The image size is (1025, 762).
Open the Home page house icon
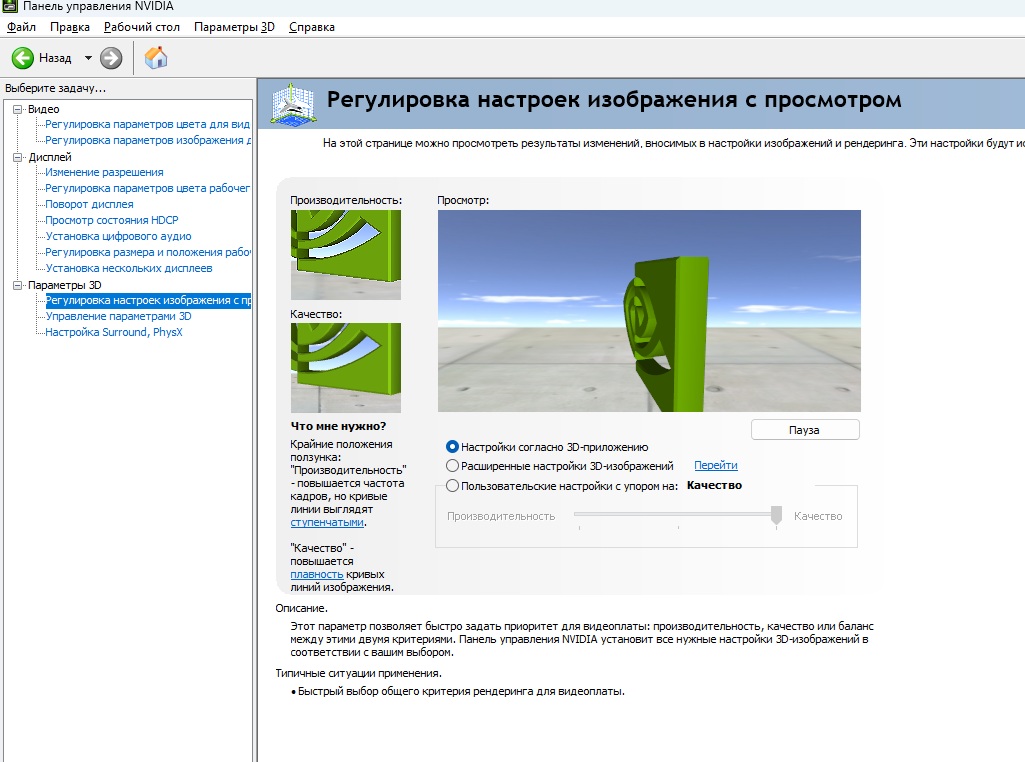(156, 58)
